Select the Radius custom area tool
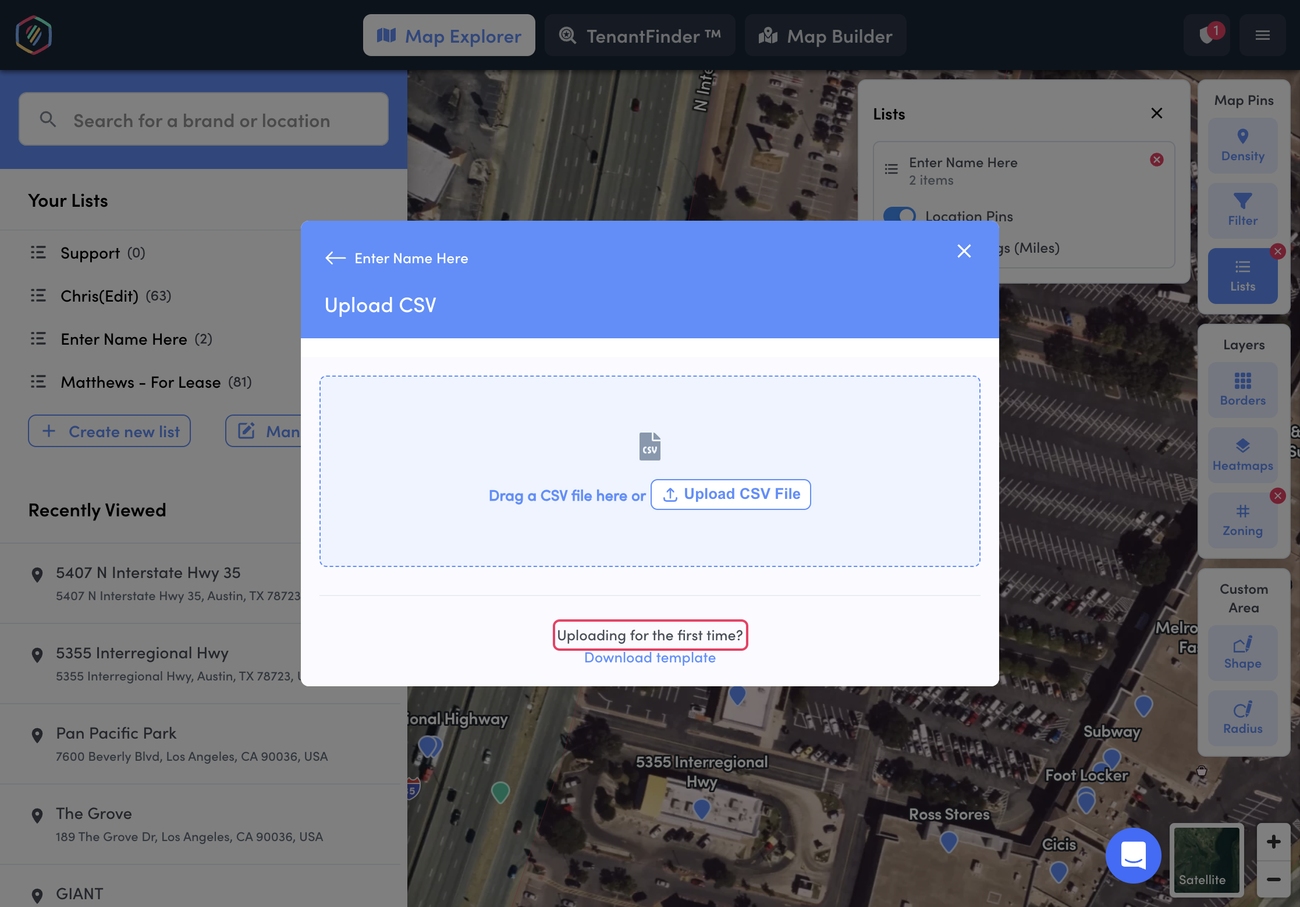1300x907 pixels. pyautogui.click(x=1243, y=717)
